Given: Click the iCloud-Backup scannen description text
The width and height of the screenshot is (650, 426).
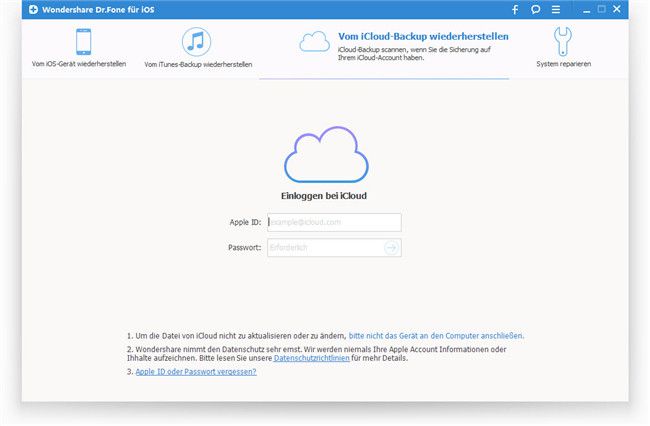Looking at the screenshot, I should coord(414,53).
